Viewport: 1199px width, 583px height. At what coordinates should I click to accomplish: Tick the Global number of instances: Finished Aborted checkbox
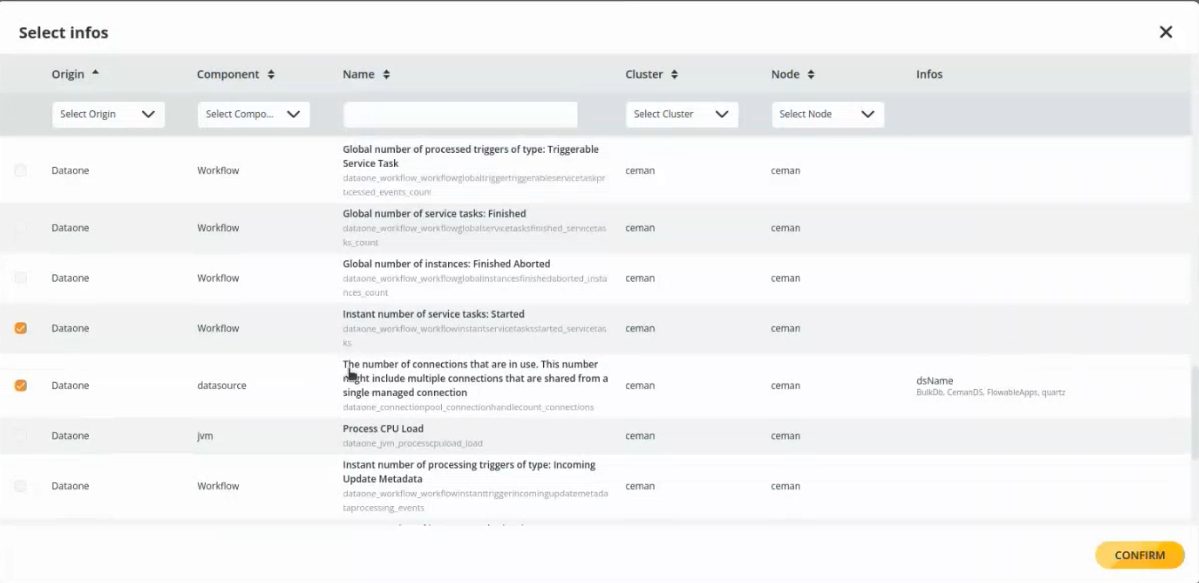pyautogui.click(x=20, y=278)
